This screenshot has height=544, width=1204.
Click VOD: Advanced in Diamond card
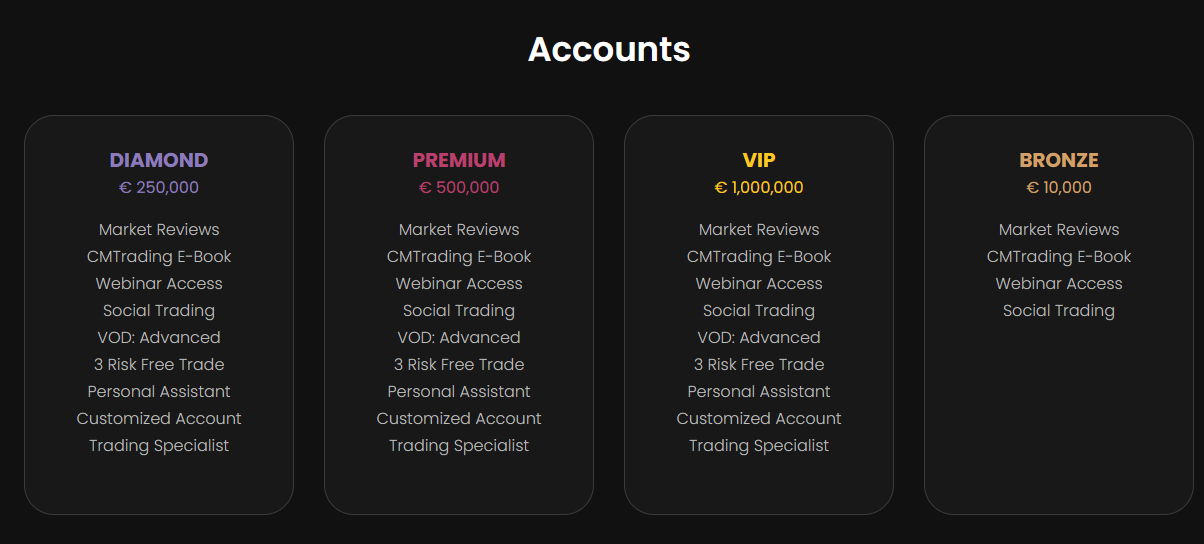tap(159, 337)
